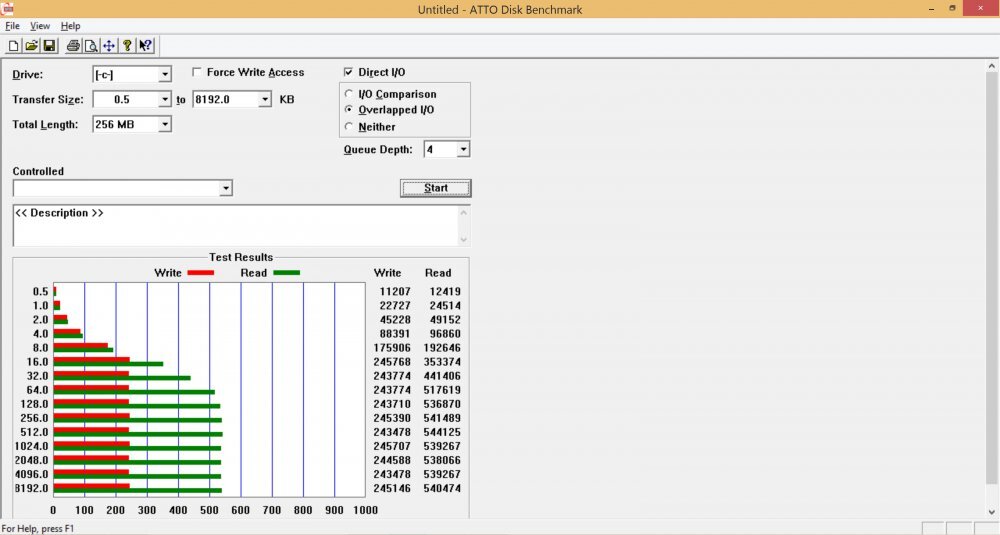Click the New file toolbar icon
Image resolution: width=1000 pixels, height=535 pixels.
(14, 46)
